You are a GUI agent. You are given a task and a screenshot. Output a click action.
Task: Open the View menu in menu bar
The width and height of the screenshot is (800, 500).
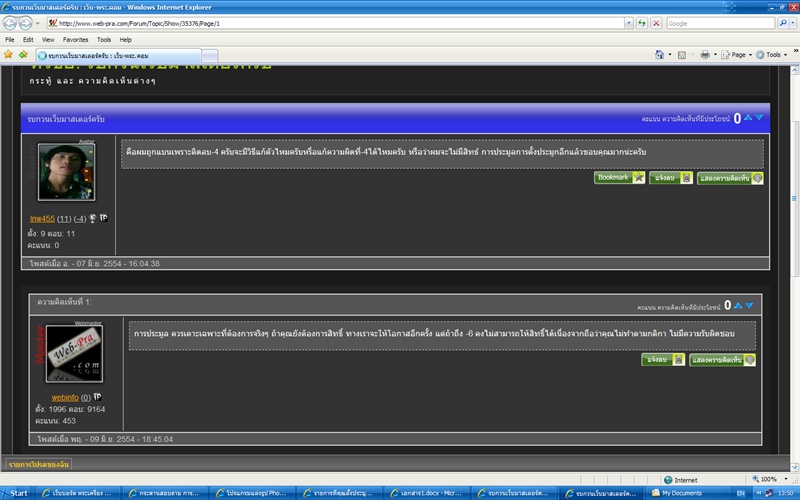[47, 39]
